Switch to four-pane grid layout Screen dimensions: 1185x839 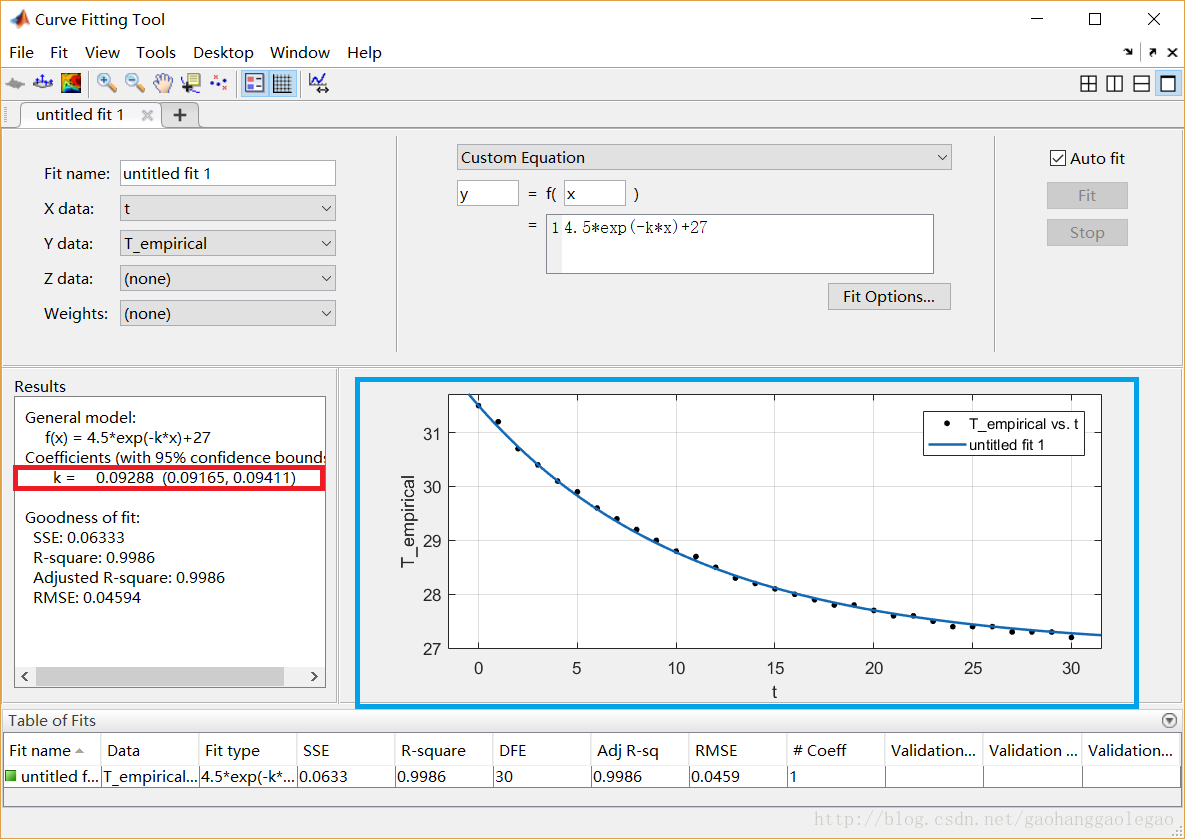pos(1089,84)
